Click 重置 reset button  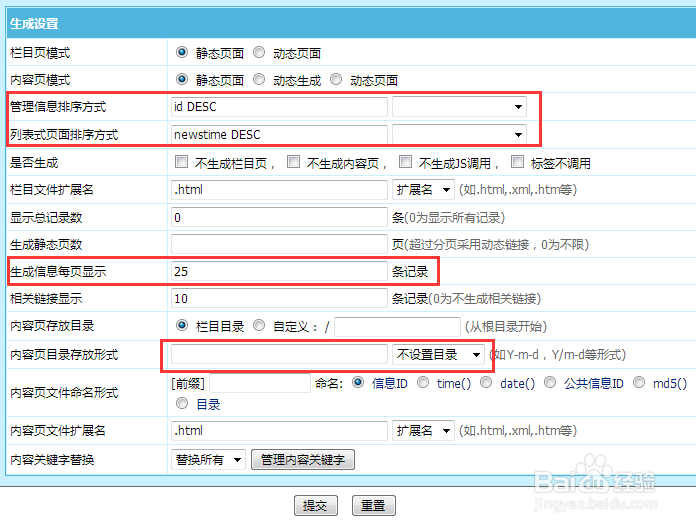pyautogui.click(x=373, y=505)
